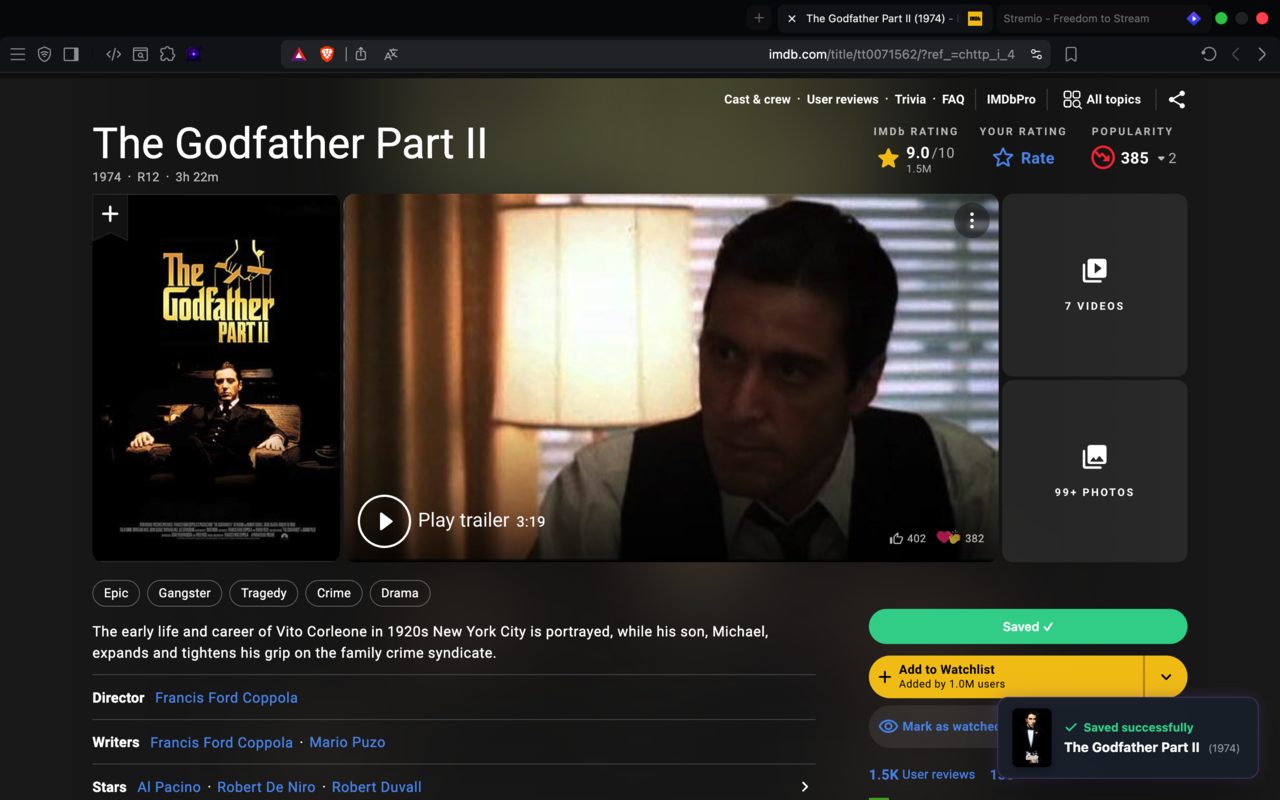The height and width of the screenshot is (800, 1280).
Task: Click the IMDb share icon
Action: click(x=1177, y=99)
